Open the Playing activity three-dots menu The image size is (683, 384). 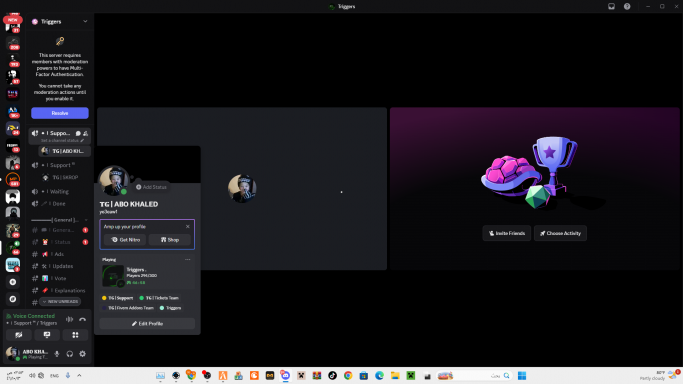click(x=188, y=259)
